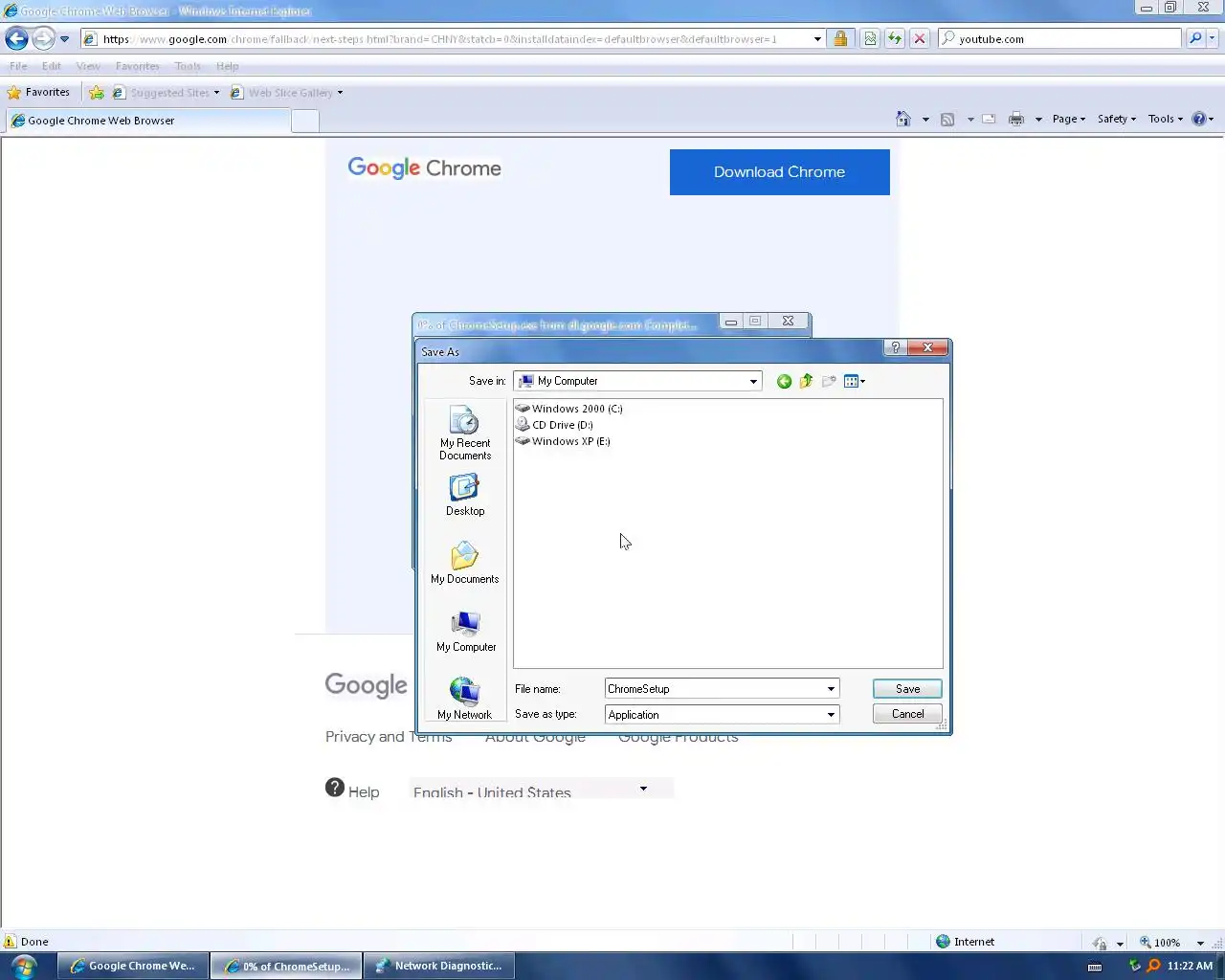
Task: Open the Tools command bar menu
Action: point(1166,119)
